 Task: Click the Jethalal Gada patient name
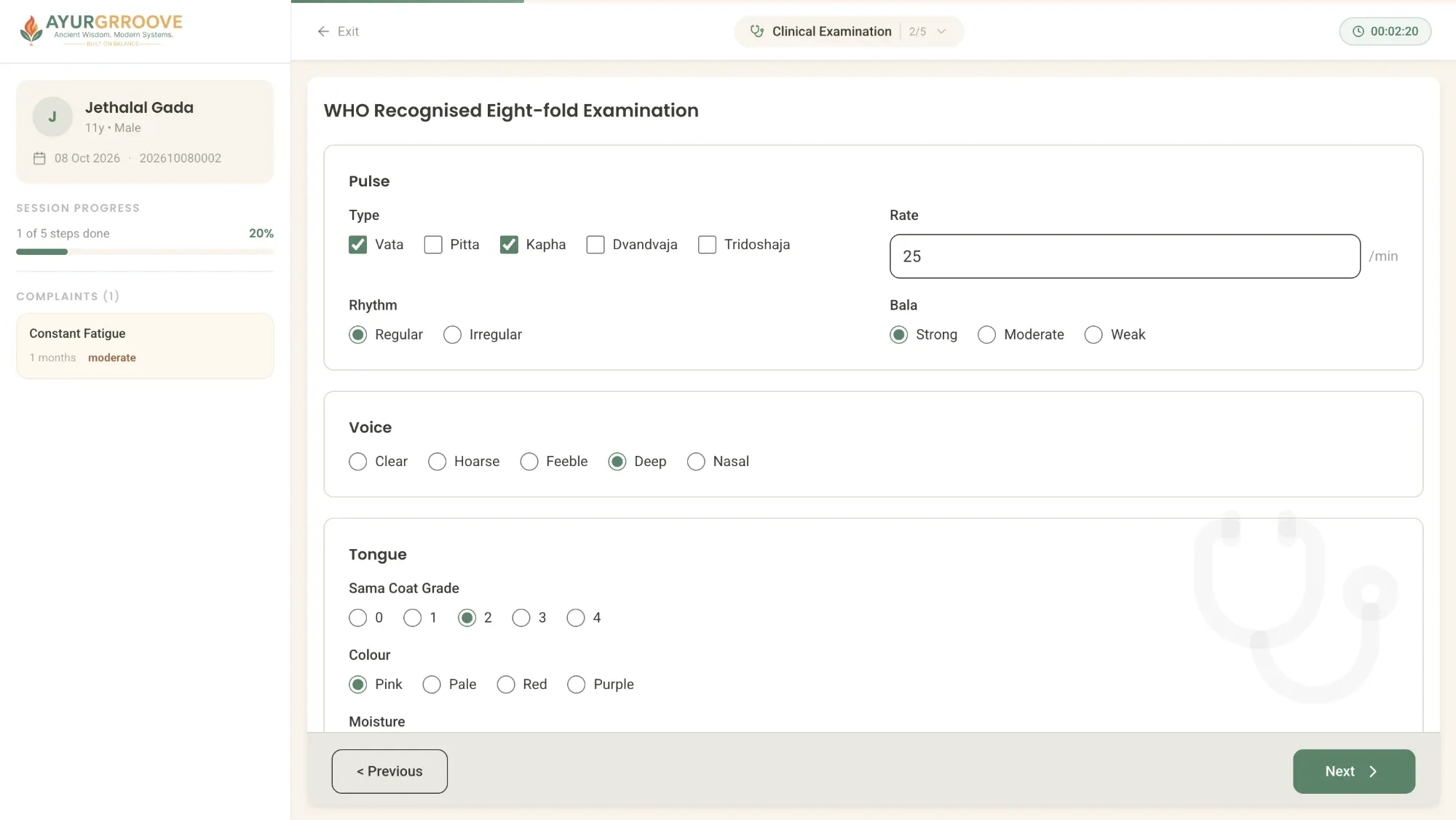coord(139,107)
